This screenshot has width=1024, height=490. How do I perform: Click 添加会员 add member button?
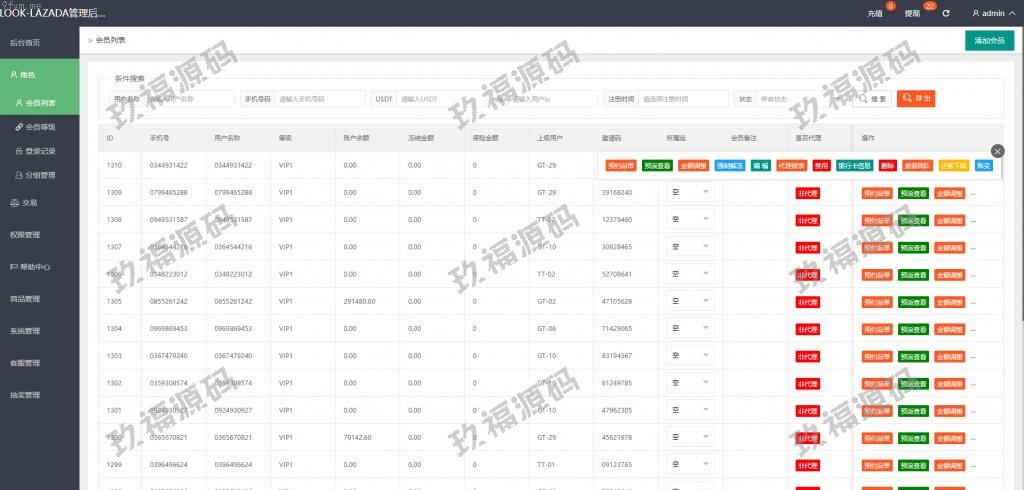(989, 40)
